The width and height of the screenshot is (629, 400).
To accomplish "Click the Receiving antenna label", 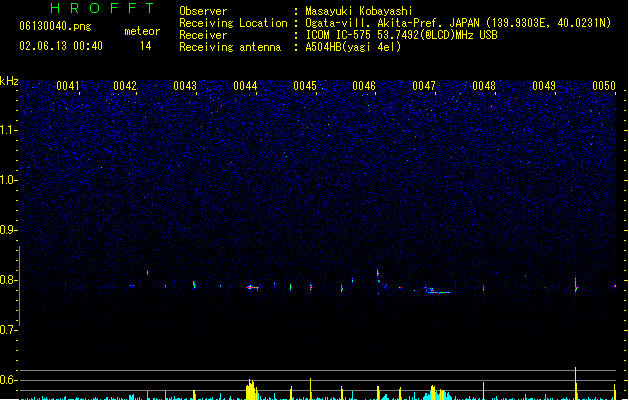I will (x=230, y=47).
